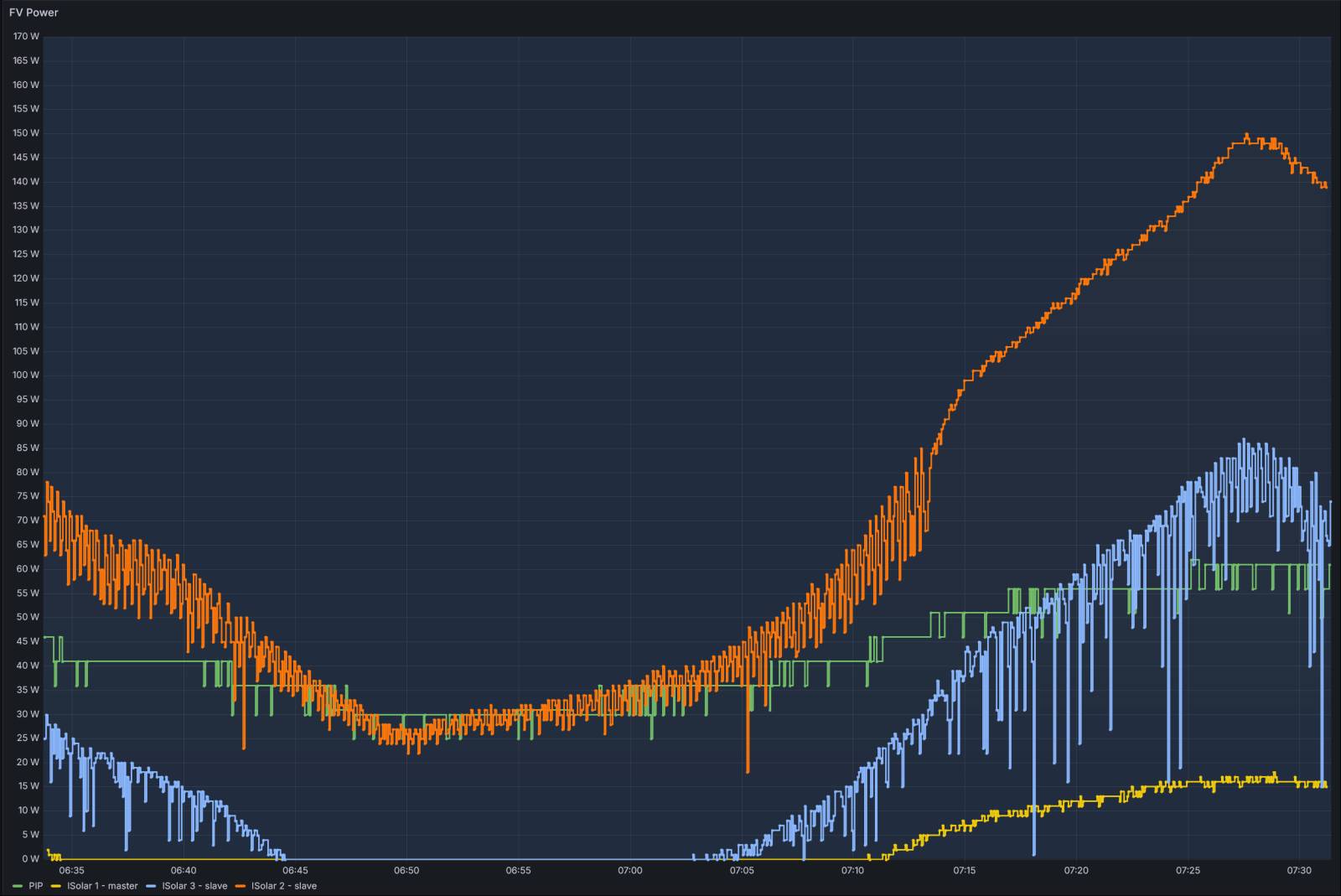
Task: Click the yellow ISolar 1 master color swatch
Action: [57, 886]
